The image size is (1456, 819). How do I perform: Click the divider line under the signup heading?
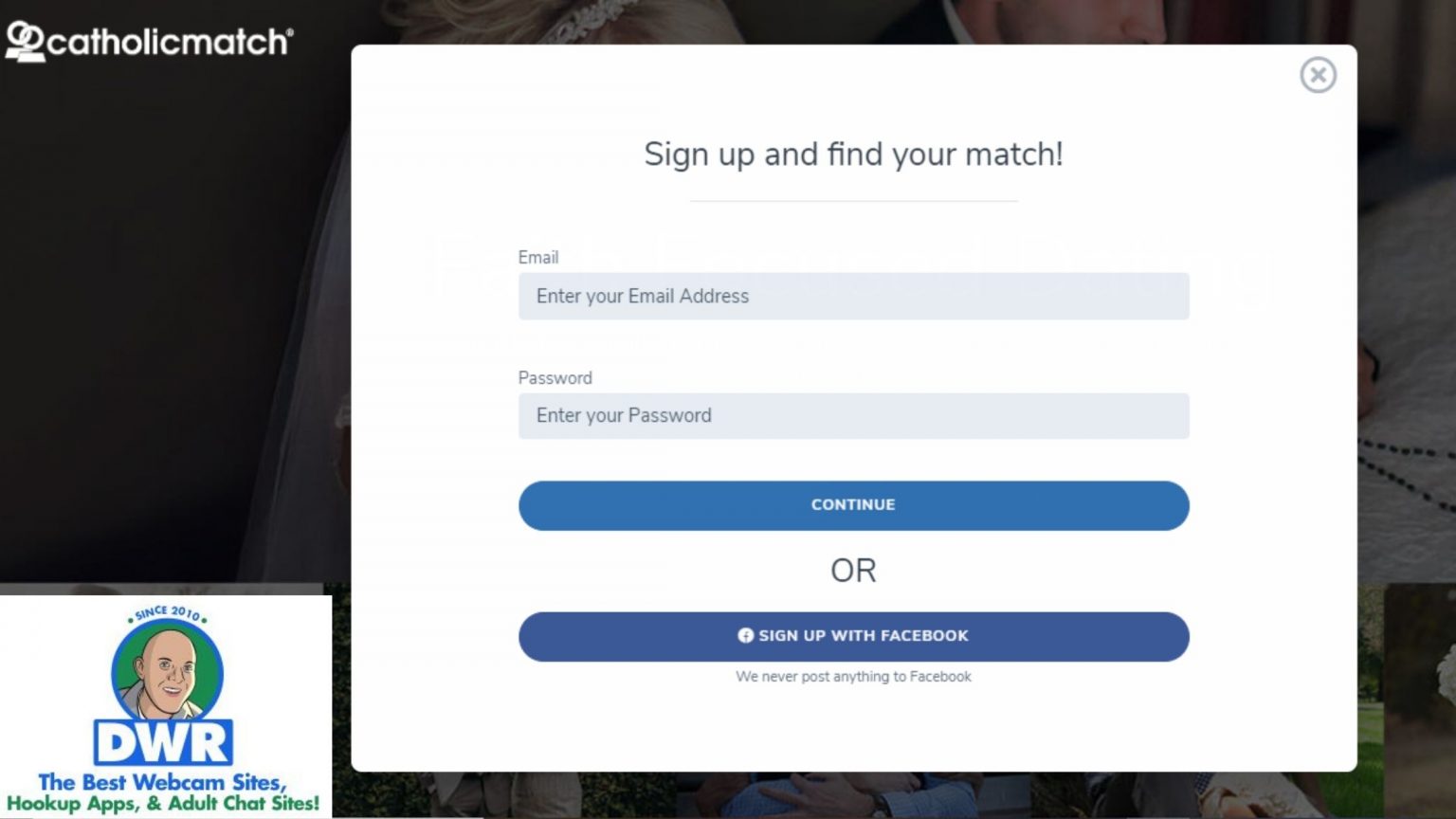pyautogui.click(x=853, y=199)
